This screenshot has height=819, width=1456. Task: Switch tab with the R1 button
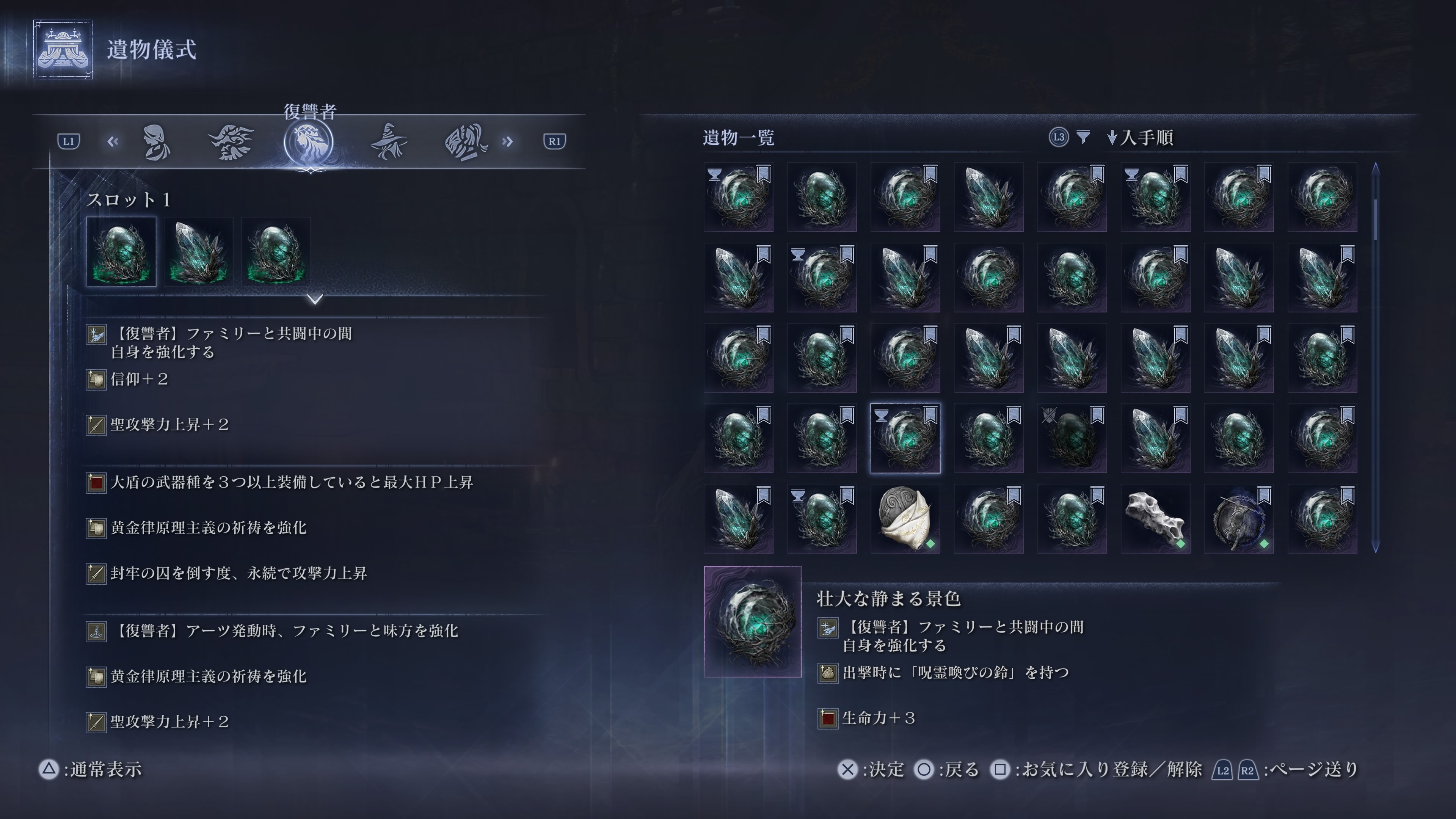pyautogui.click(x=554, y=141)
